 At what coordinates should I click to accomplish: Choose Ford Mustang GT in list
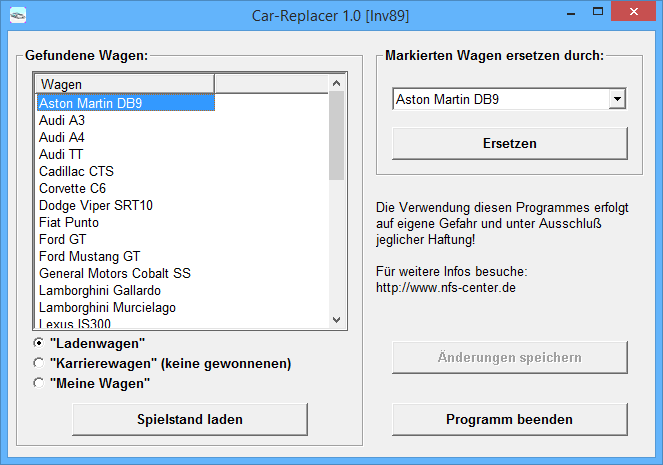pos(89,256)
